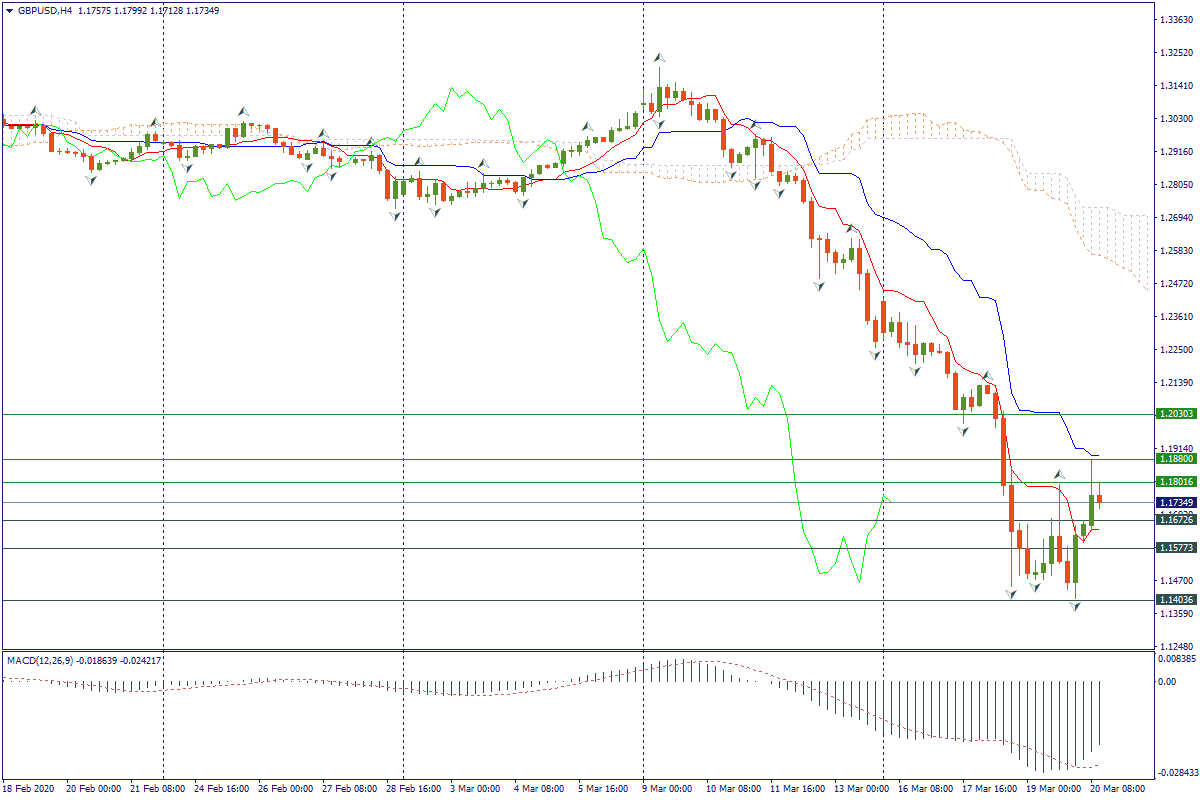The width and height of the screenshot is (1200, 800).
Task: Click the 1.33630 value on price scale
Action: [1176, 19]
